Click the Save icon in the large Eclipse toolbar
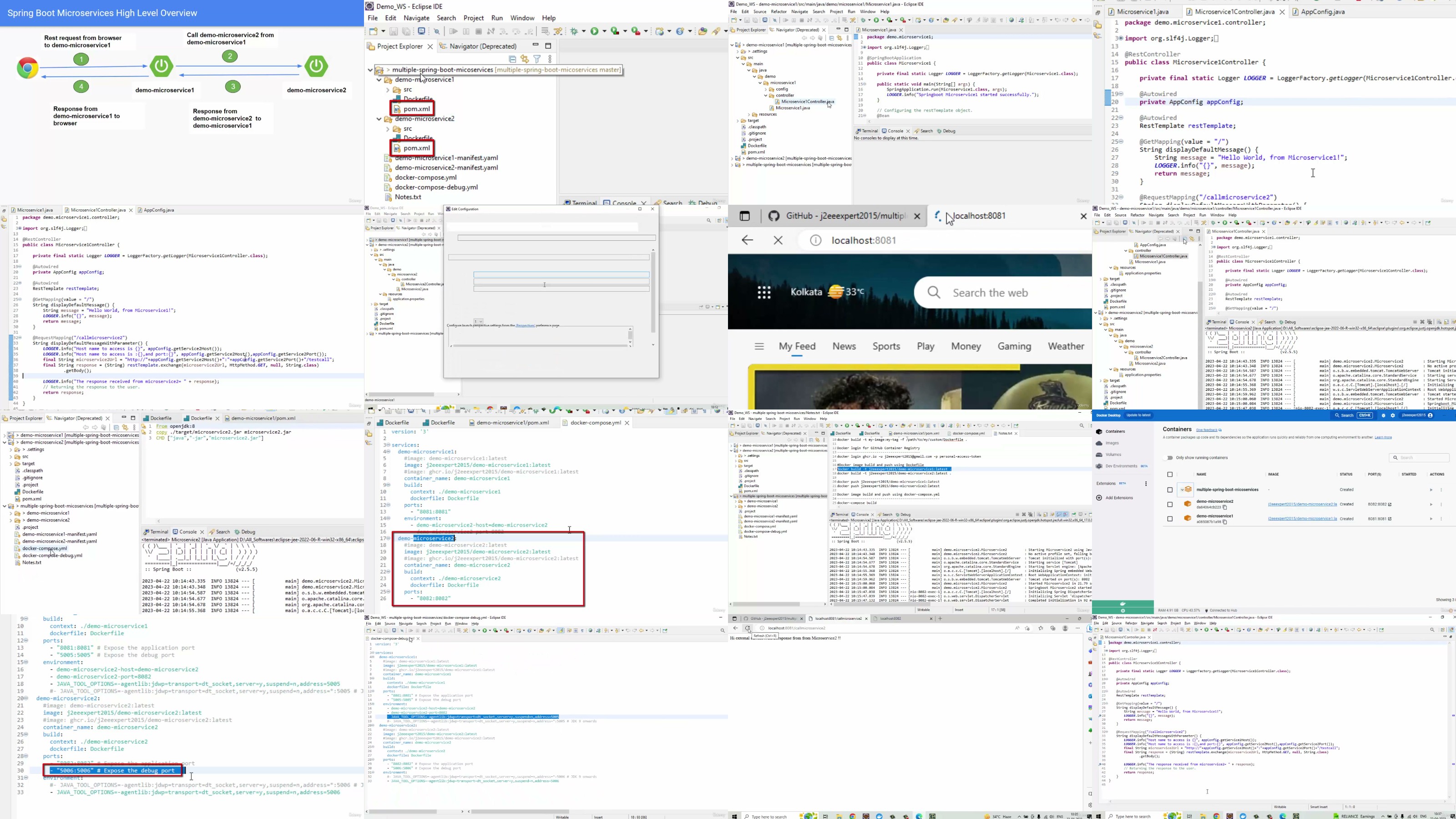The height and width of the screenshot is (819, 1456). coord(394,32)
